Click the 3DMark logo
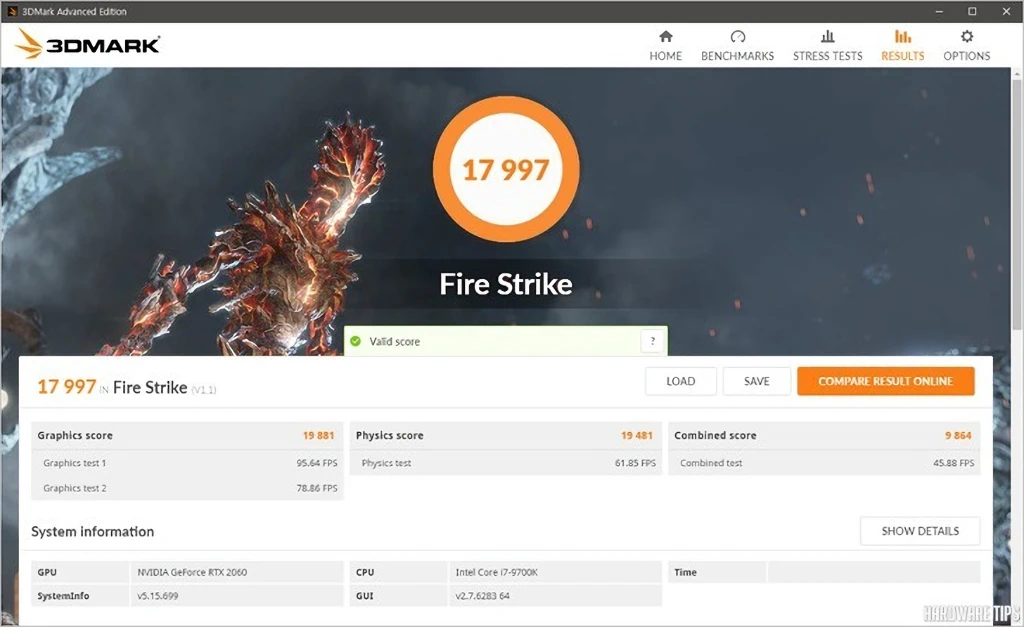 coord(87,44)
